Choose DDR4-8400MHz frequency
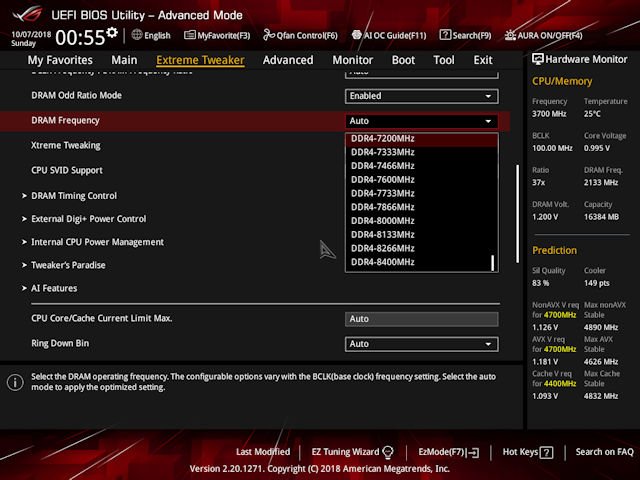 421,262
